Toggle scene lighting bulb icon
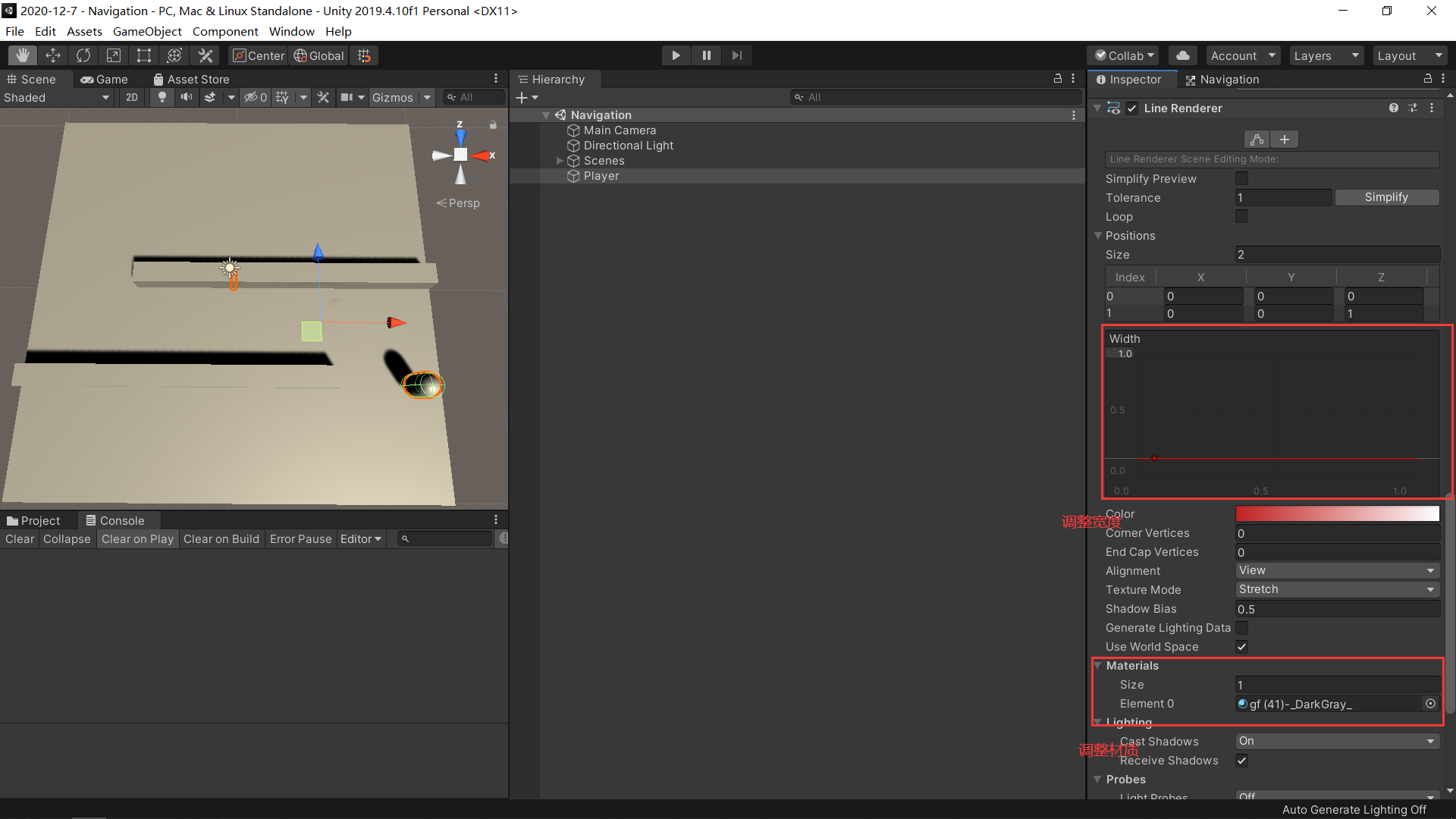 (162, 97)
